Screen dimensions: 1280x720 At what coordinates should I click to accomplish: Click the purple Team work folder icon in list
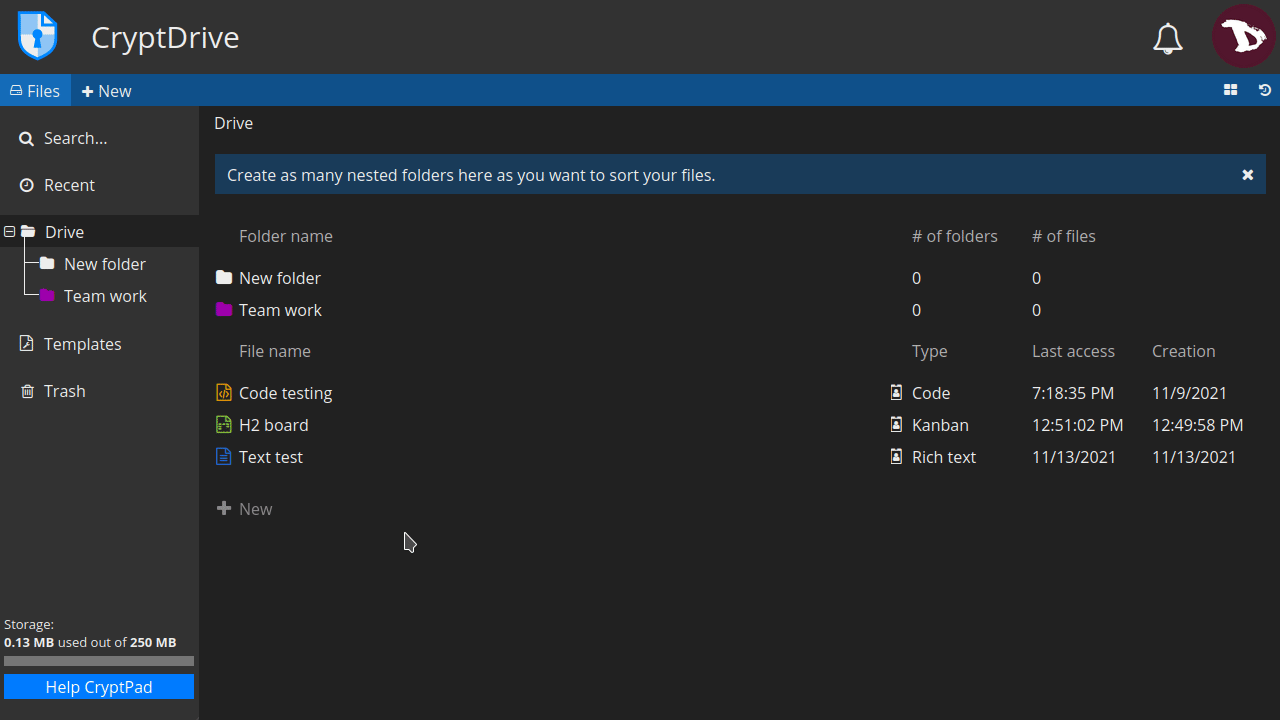pyautogui.click(x=224, y=310)
